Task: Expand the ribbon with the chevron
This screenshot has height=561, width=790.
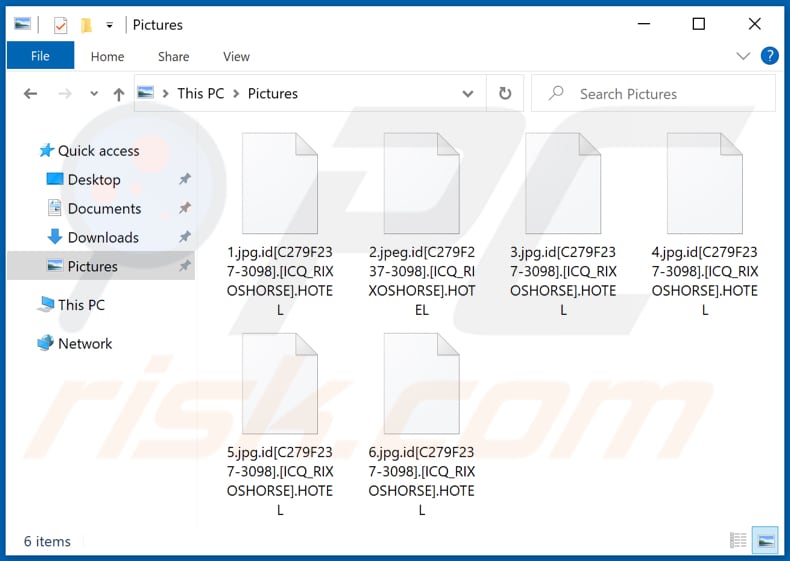Action: [x=743, y=56]
